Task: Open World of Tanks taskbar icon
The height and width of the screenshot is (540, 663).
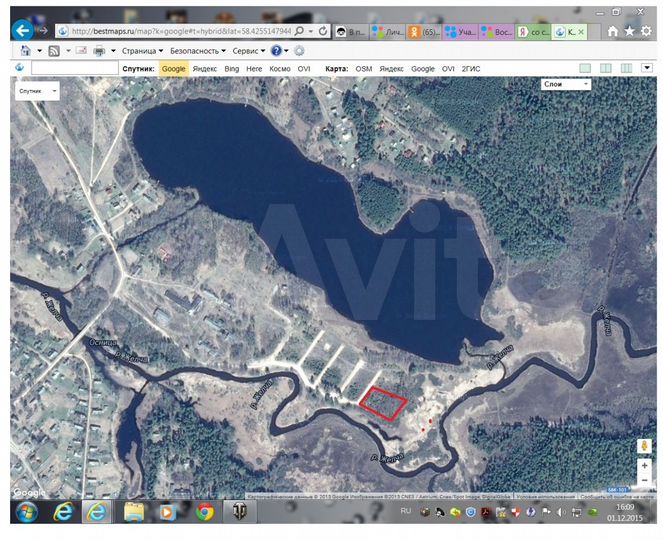Action: click(x=239, y=512)
